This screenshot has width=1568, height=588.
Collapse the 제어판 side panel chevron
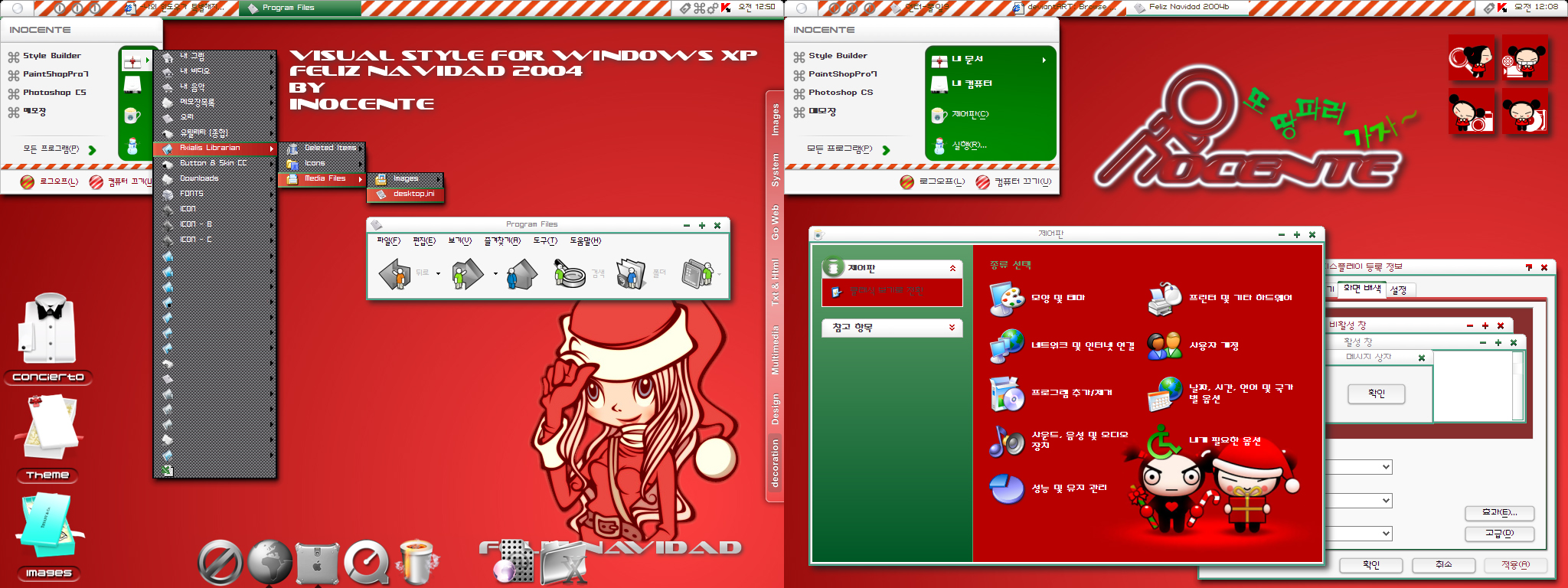(x=952, y=268)
